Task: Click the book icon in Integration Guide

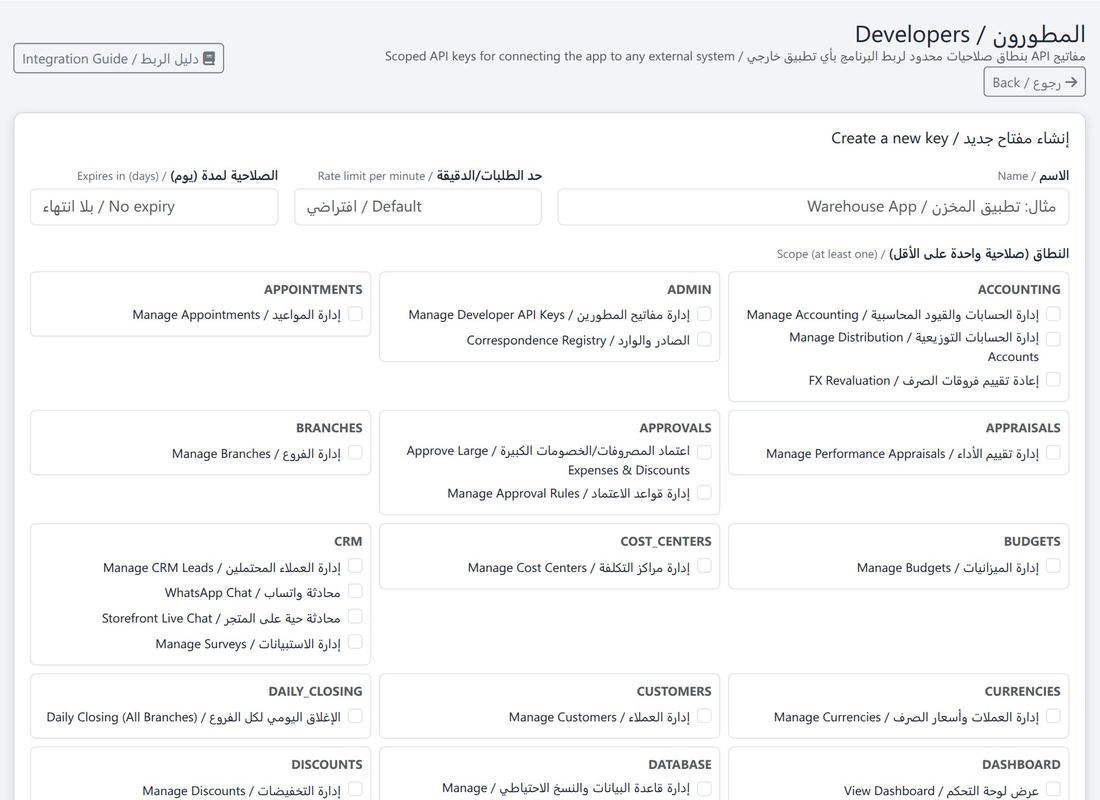Action: point(209,58)
